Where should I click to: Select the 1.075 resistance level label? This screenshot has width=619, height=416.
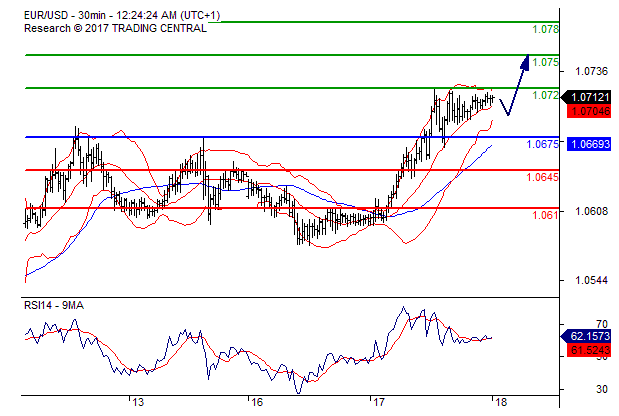pyautogui.click(x=545, y=62)
